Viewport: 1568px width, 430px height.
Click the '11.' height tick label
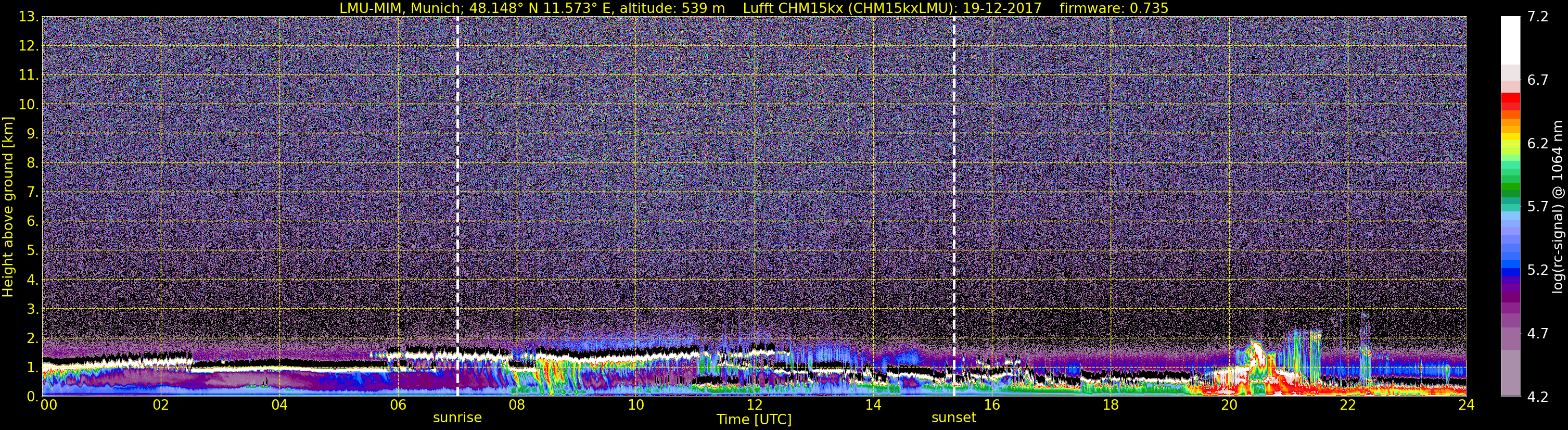coord(28,75)
